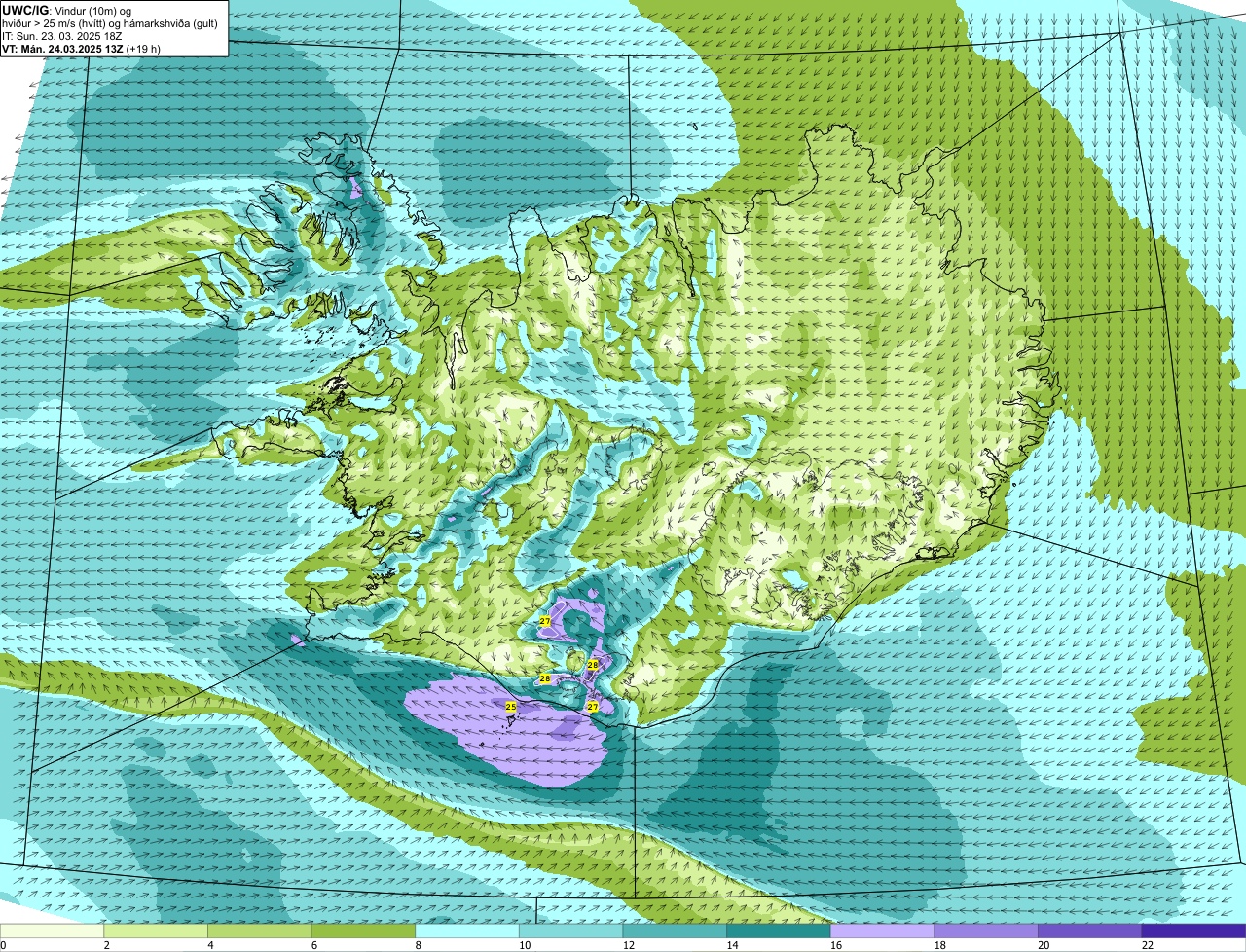Click the 20–22 m/s violet legend swatch

tap(1090, 931)
